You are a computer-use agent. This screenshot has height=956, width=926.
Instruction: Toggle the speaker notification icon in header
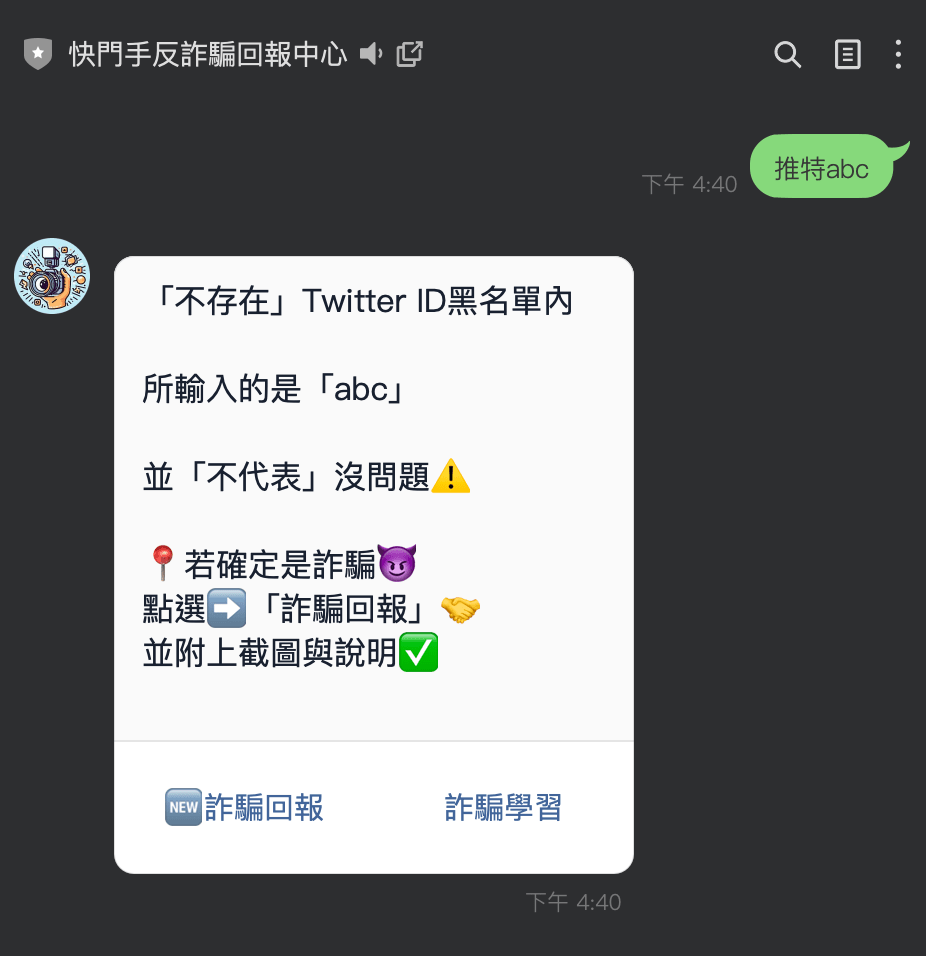371,54
